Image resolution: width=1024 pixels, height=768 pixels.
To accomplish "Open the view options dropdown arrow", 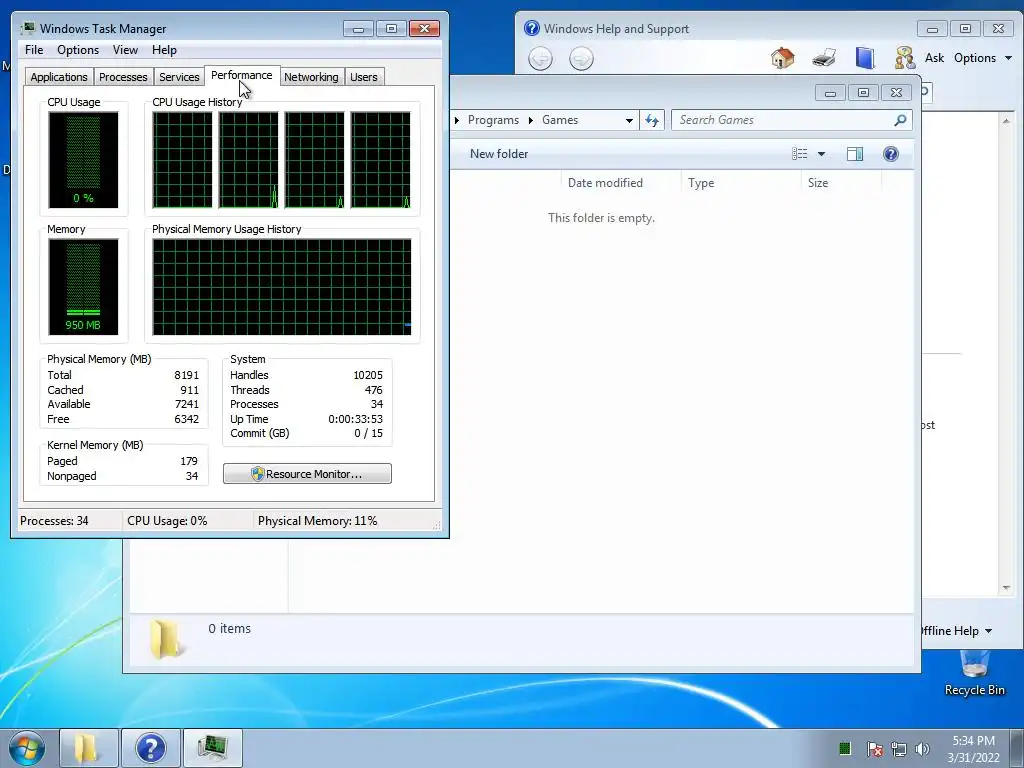I will point(822,154).
